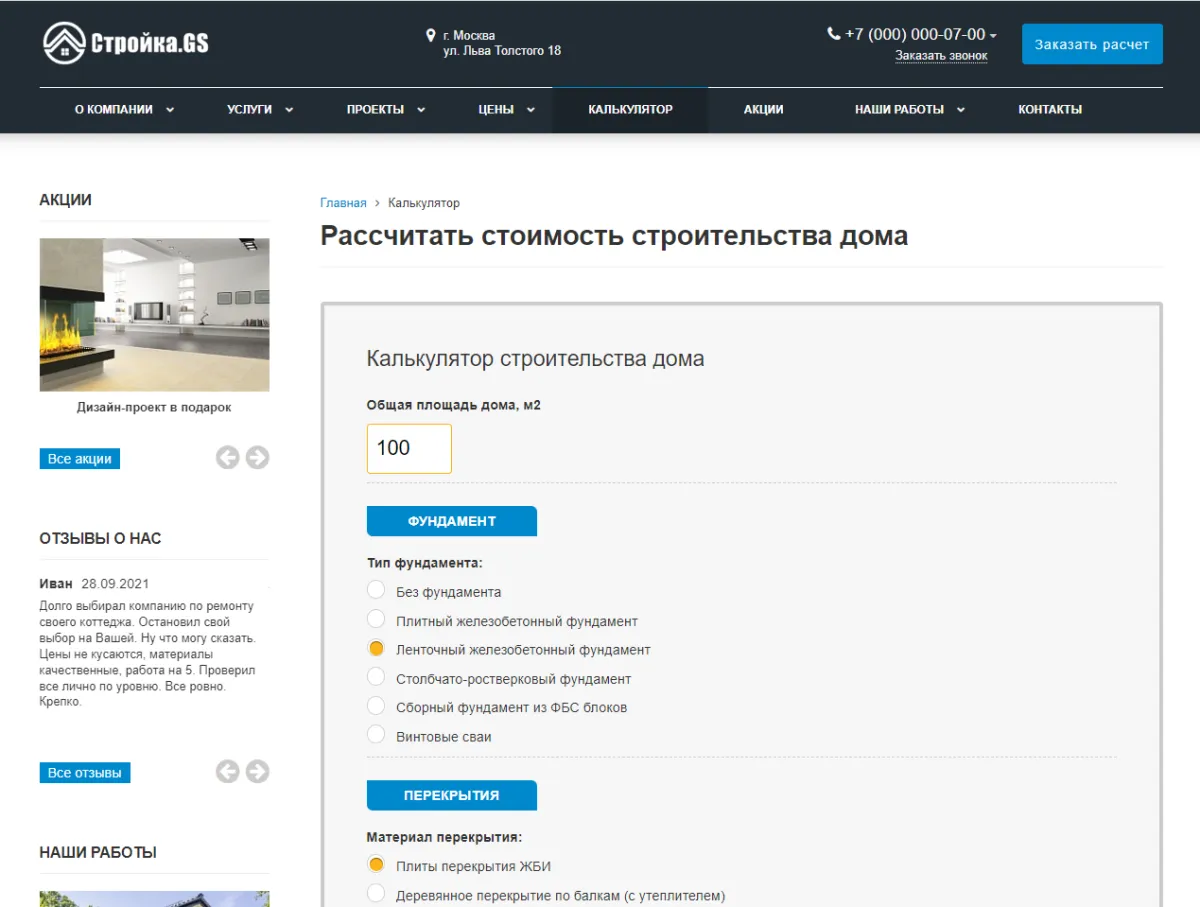Image resolution: width=1200 pixels, height=907 pixels.
Task: Open the Главная breadcrumb link
Action: tap(341, 202)
